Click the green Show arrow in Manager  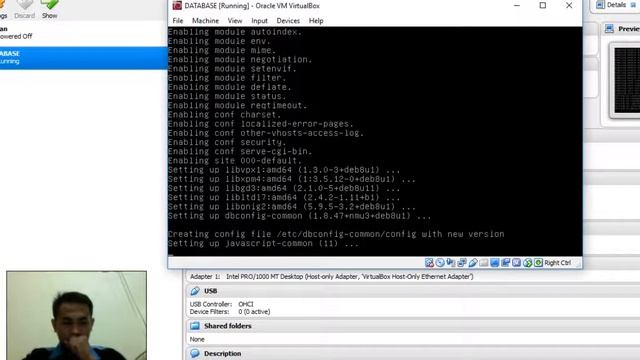click(x=49, y=5)
